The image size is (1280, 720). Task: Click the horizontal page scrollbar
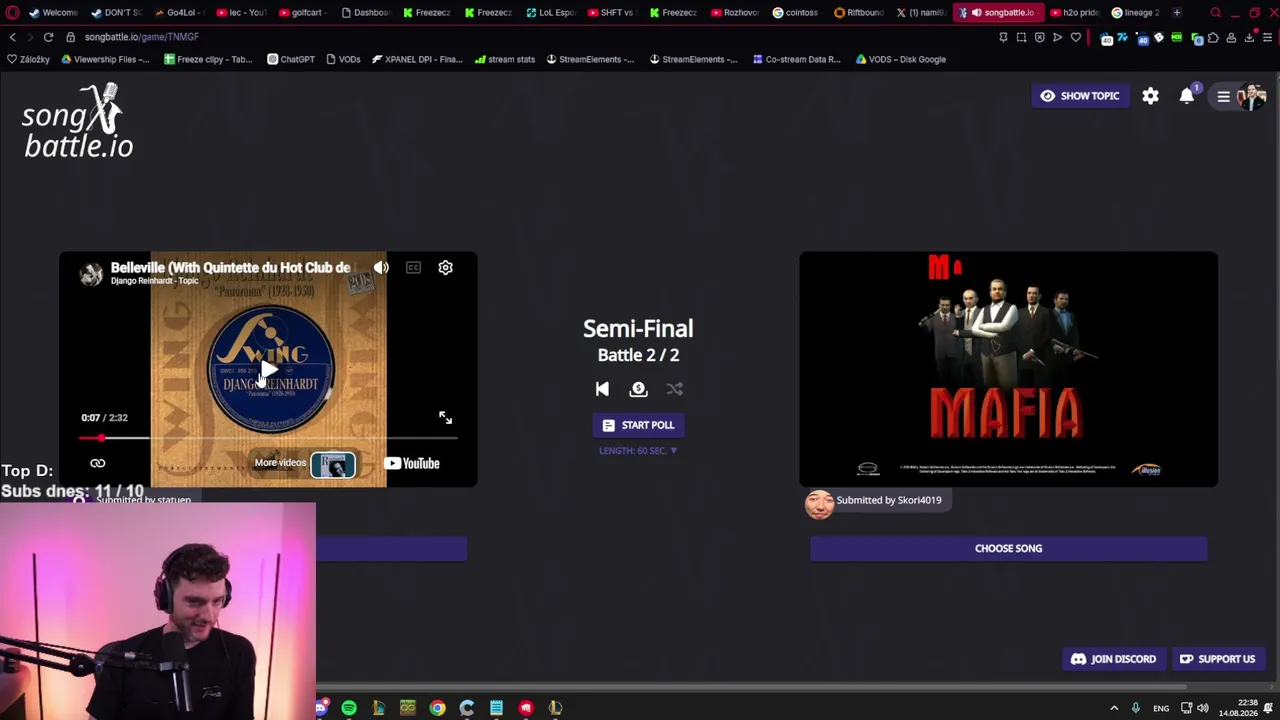pos(750,687)
